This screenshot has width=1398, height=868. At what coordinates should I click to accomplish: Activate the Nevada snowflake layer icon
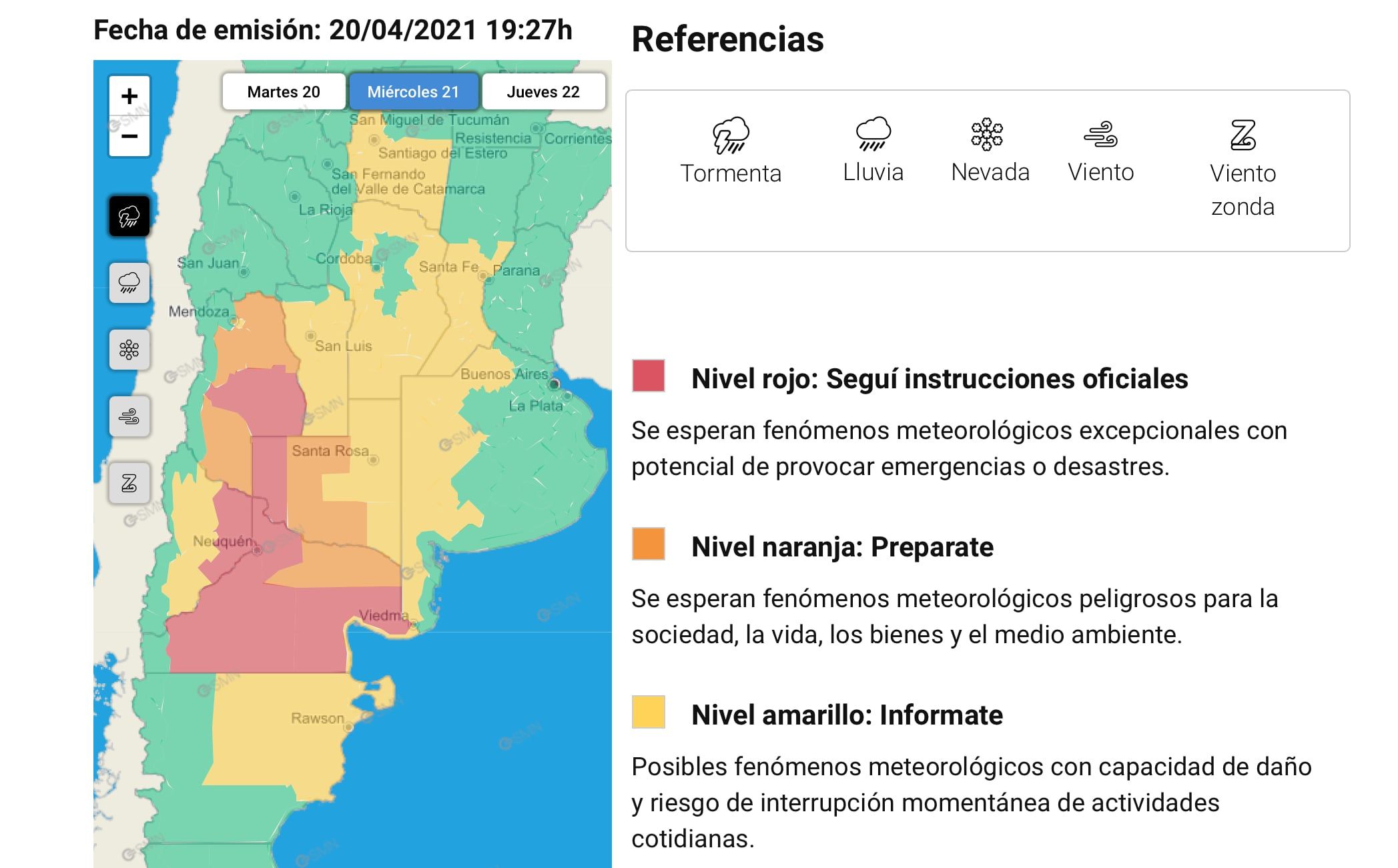click(129, 350)
